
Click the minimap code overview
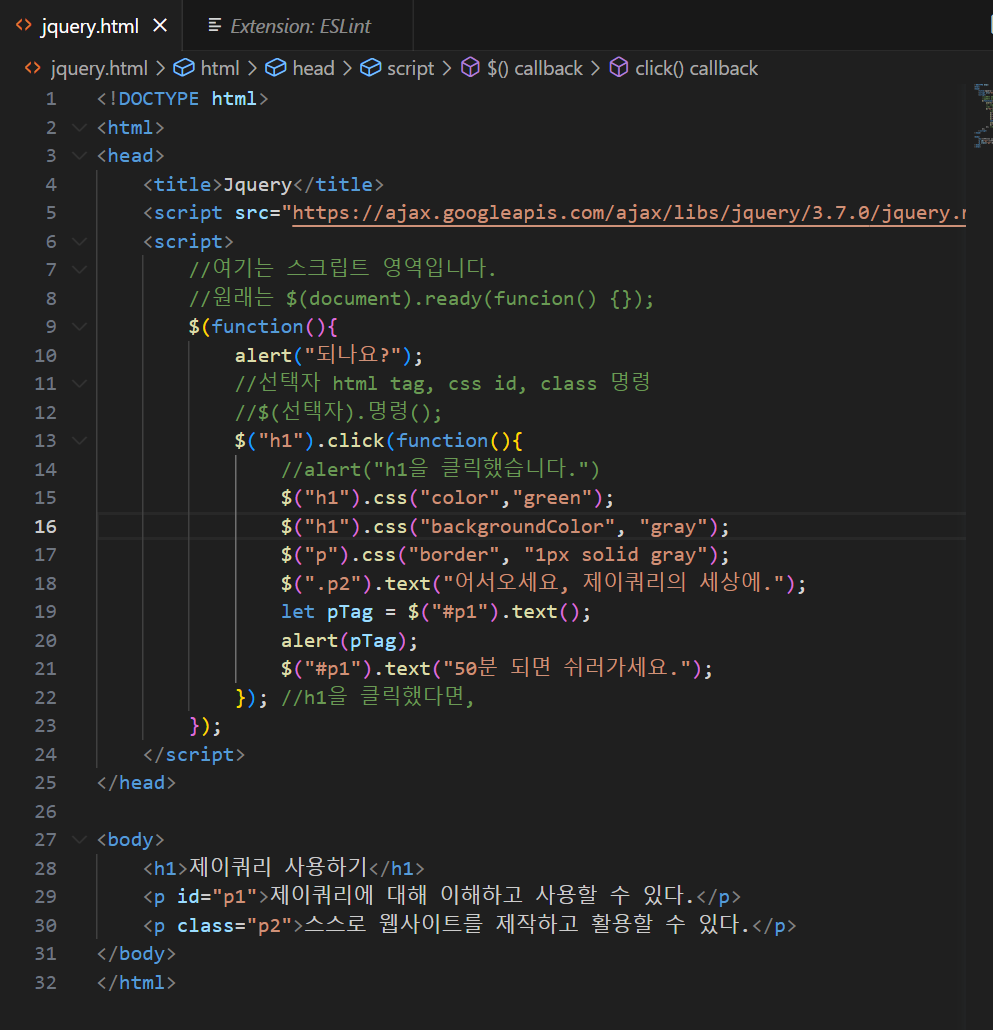pos(983,116)
